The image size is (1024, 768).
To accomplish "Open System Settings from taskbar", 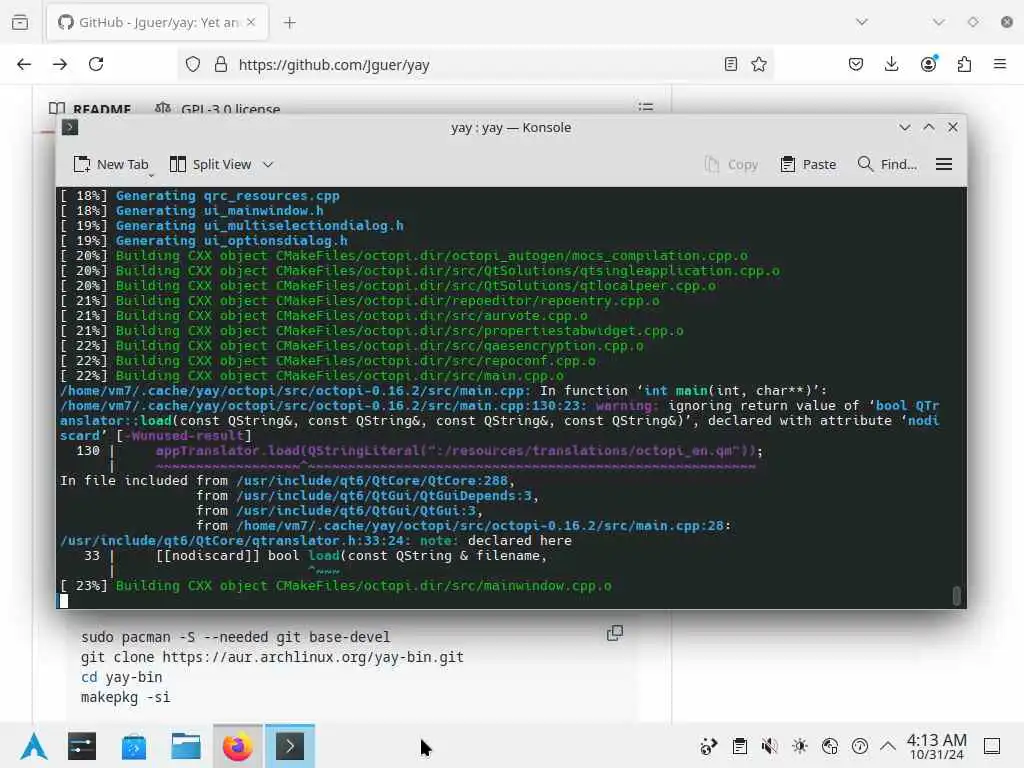I will [x=82, y=746].
